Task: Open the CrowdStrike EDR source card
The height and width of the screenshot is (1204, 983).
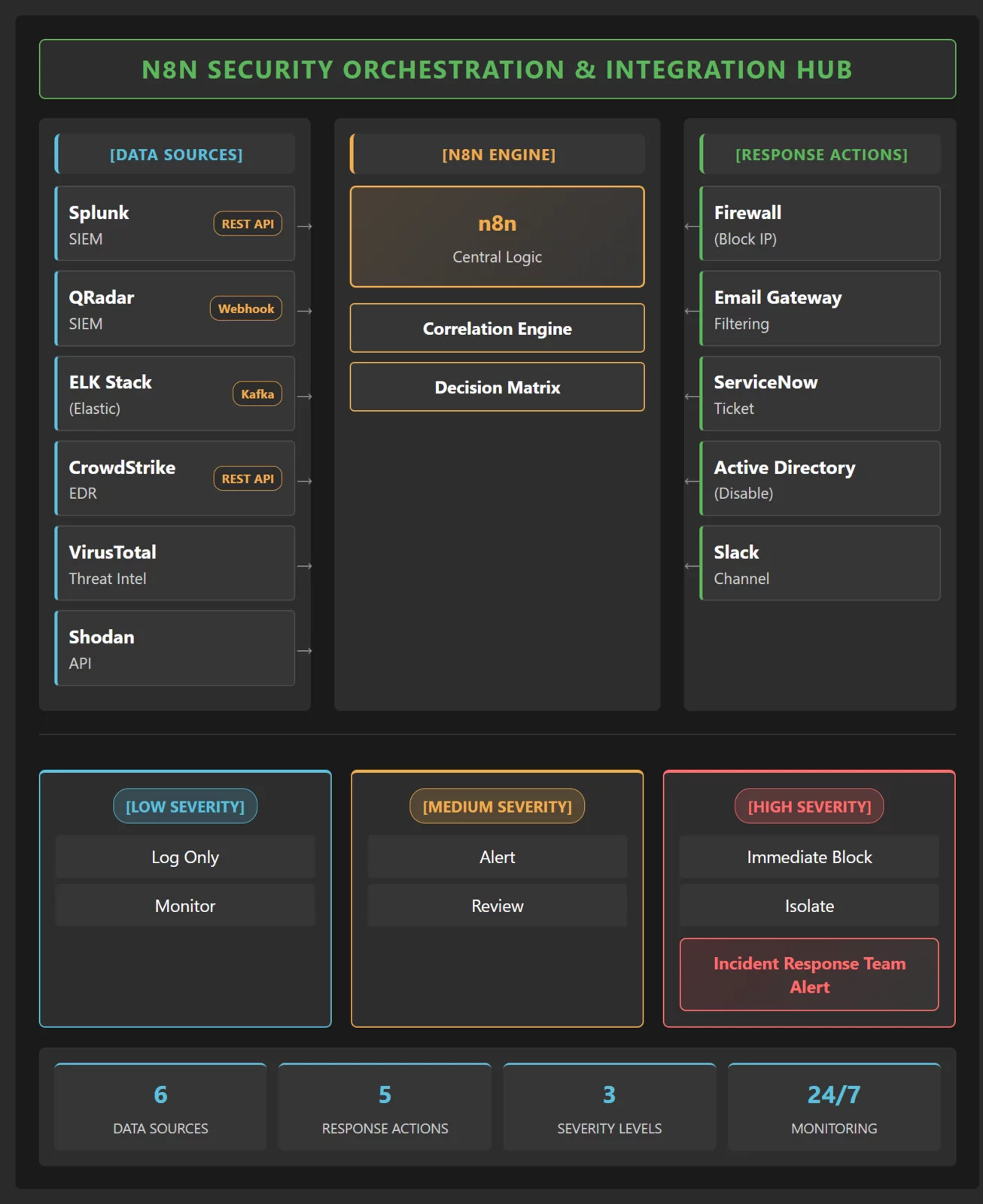Action: click(x=175, y=479)
